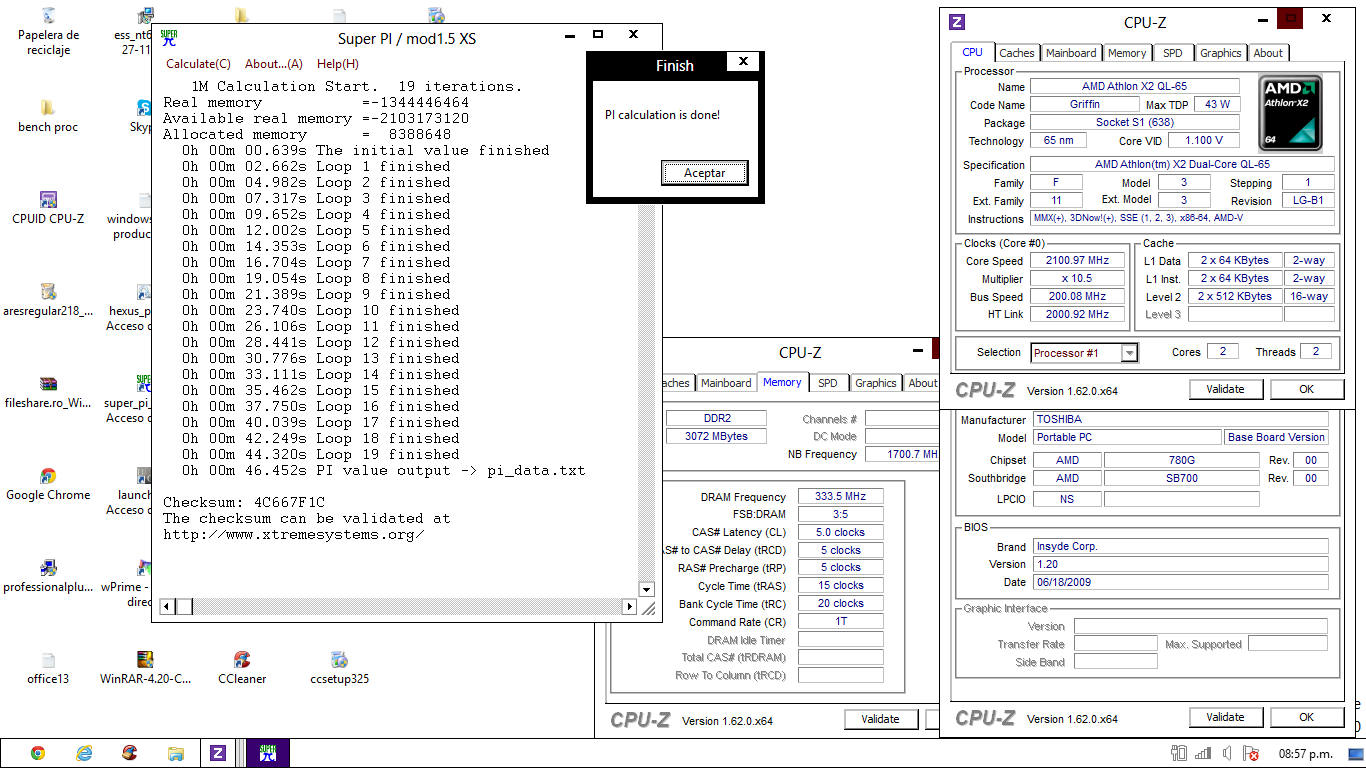The height and width of the screenshot is (768, 1366).
Task: Open Internet Explorer from the taskbar
Action: tap(84, 753)
